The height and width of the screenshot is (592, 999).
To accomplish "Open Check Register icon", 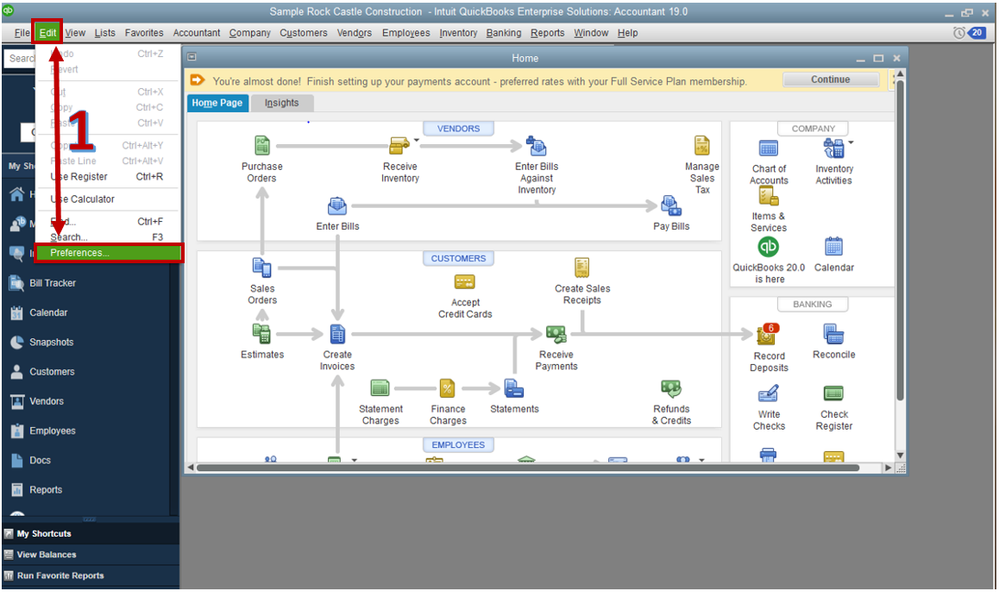I will (x=833, y=393).
